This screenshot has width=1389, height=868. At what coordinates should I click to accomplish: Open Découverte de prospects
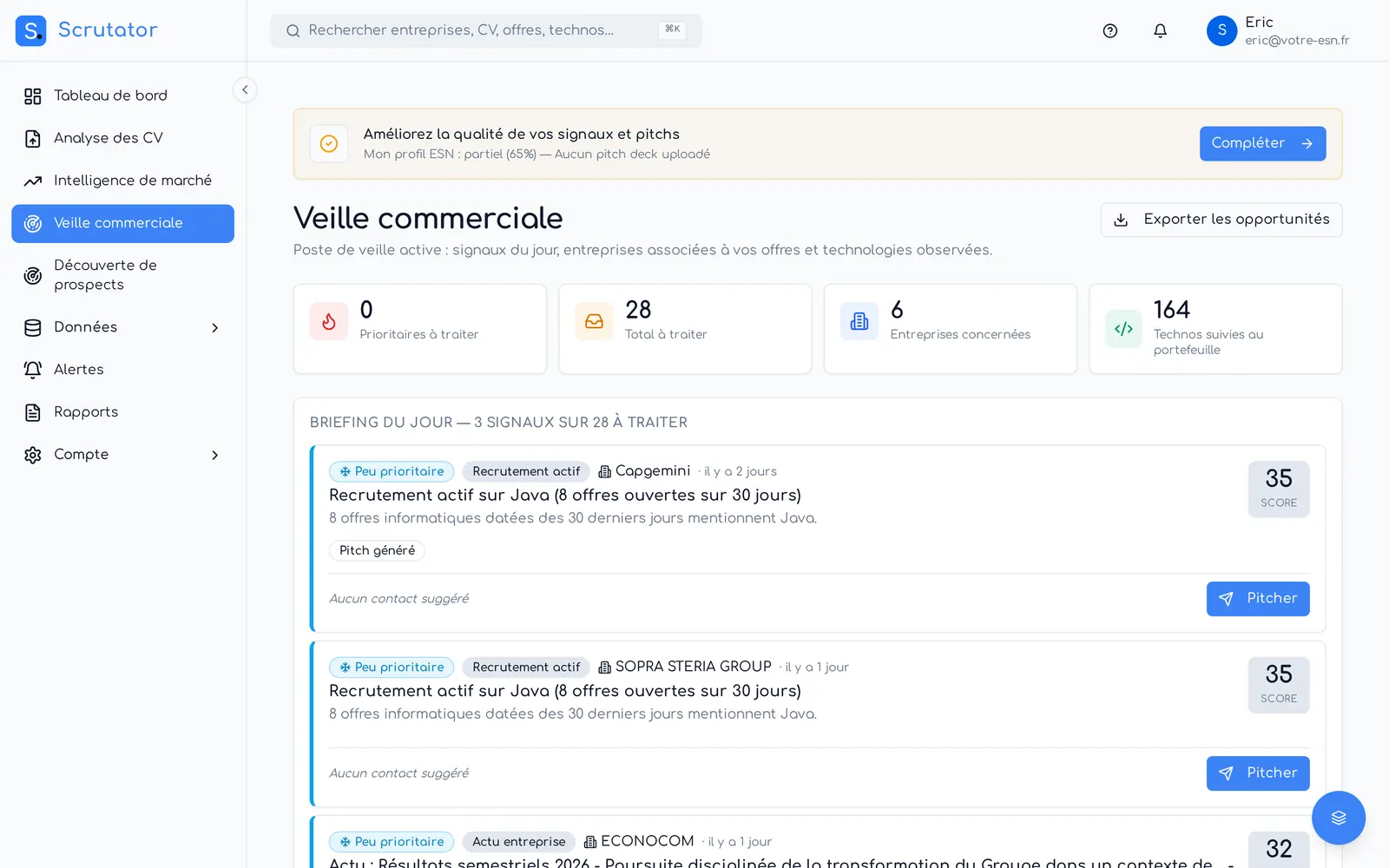[122, 275]
